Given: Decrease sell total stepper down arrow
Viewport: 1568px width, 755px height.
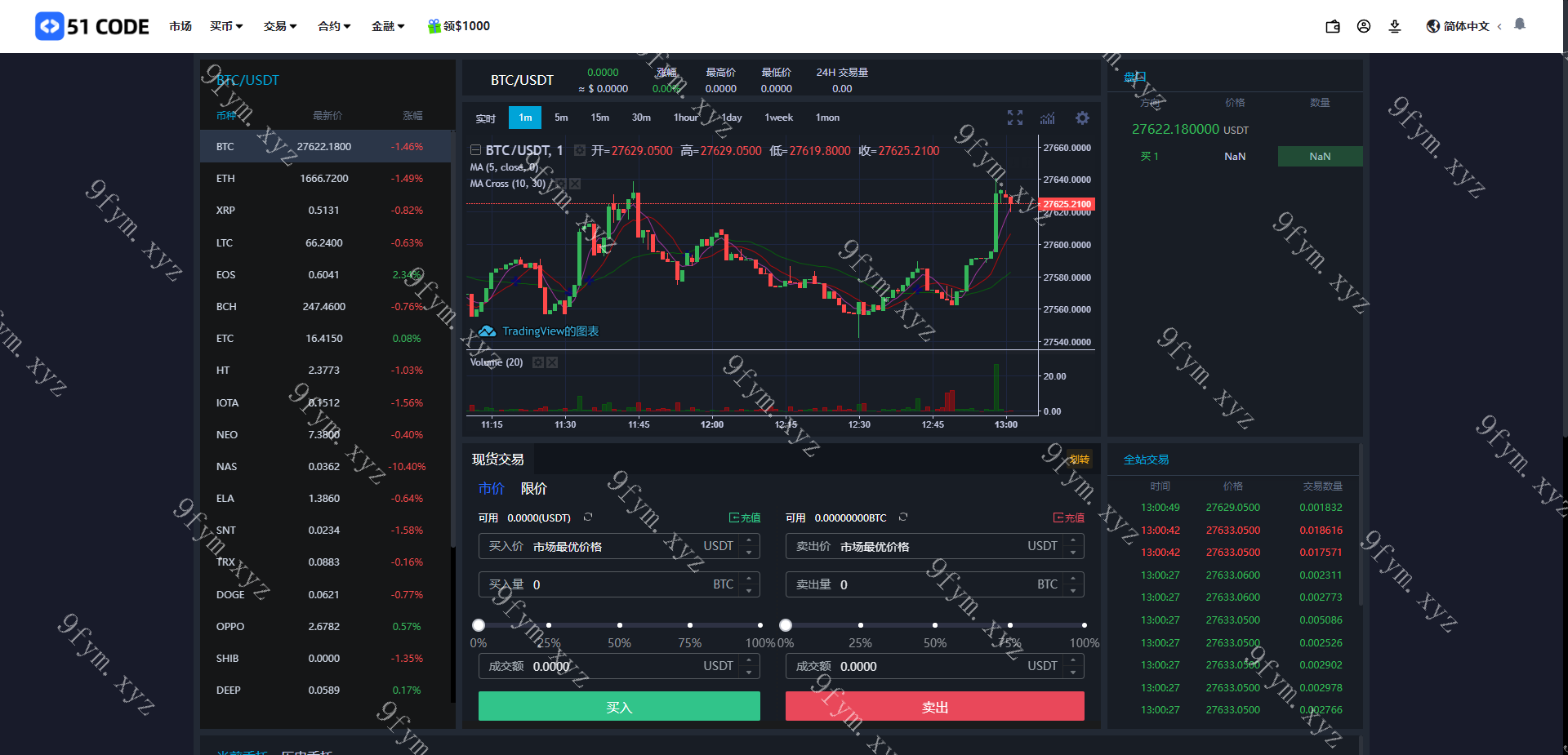Looking at the screenshot, I should 1073,673.
